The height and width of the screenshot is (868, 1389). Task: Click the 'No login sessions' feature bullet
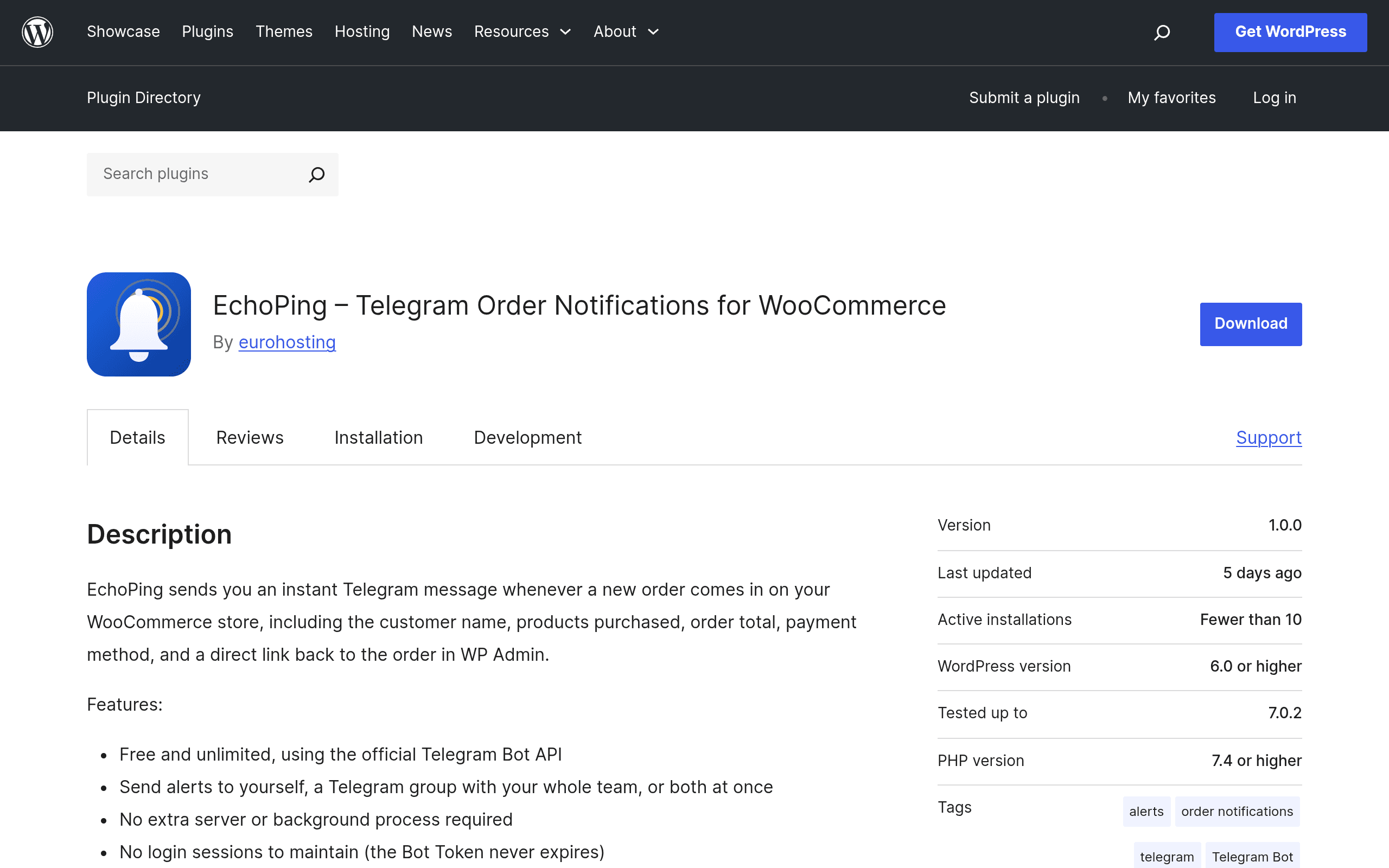[x=361, y=852]
